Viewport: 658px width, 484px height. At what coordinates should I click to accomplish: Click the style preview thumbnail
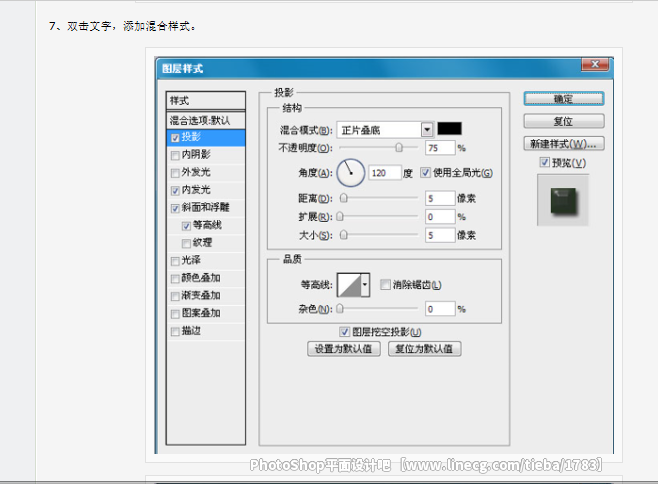[x=563, y=201]
